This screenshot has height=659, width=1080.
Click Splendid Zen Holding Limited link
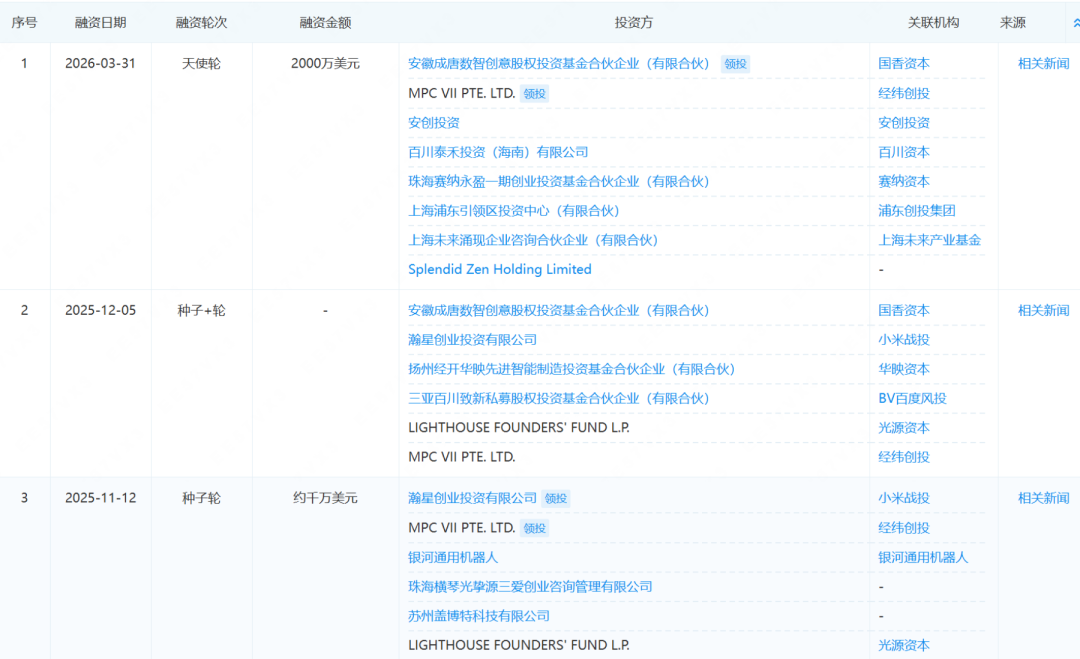499,270
